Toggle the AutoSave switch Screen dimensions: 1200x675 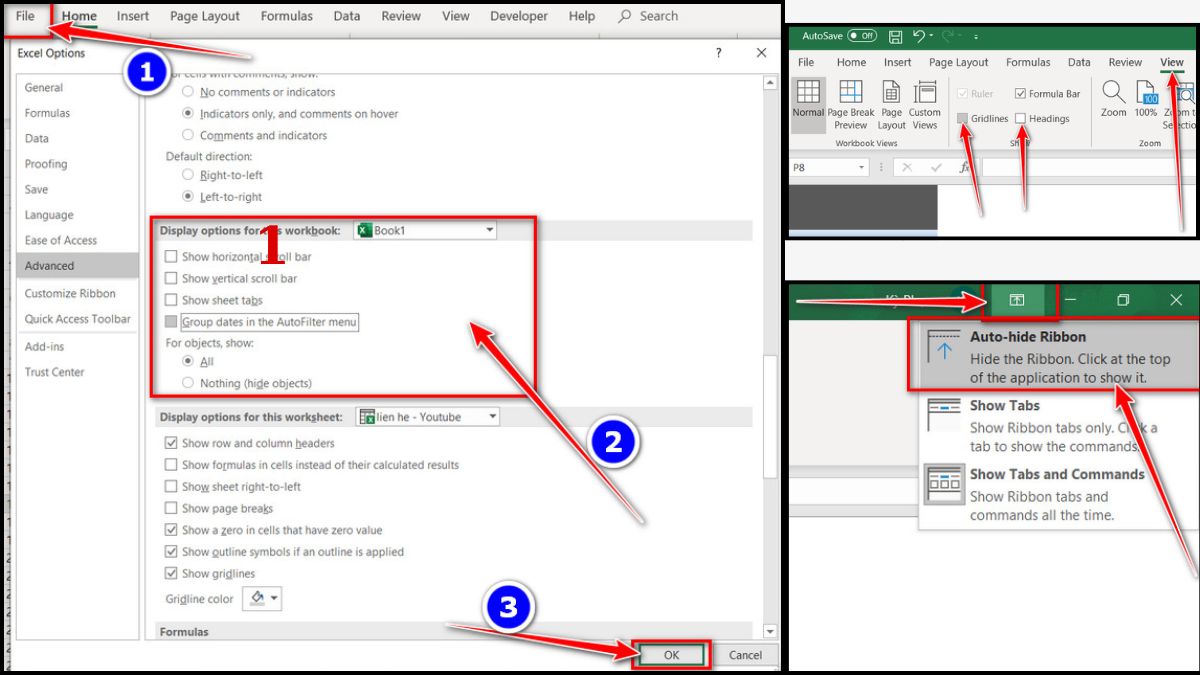pyautogui.click(x=861, y=36)
